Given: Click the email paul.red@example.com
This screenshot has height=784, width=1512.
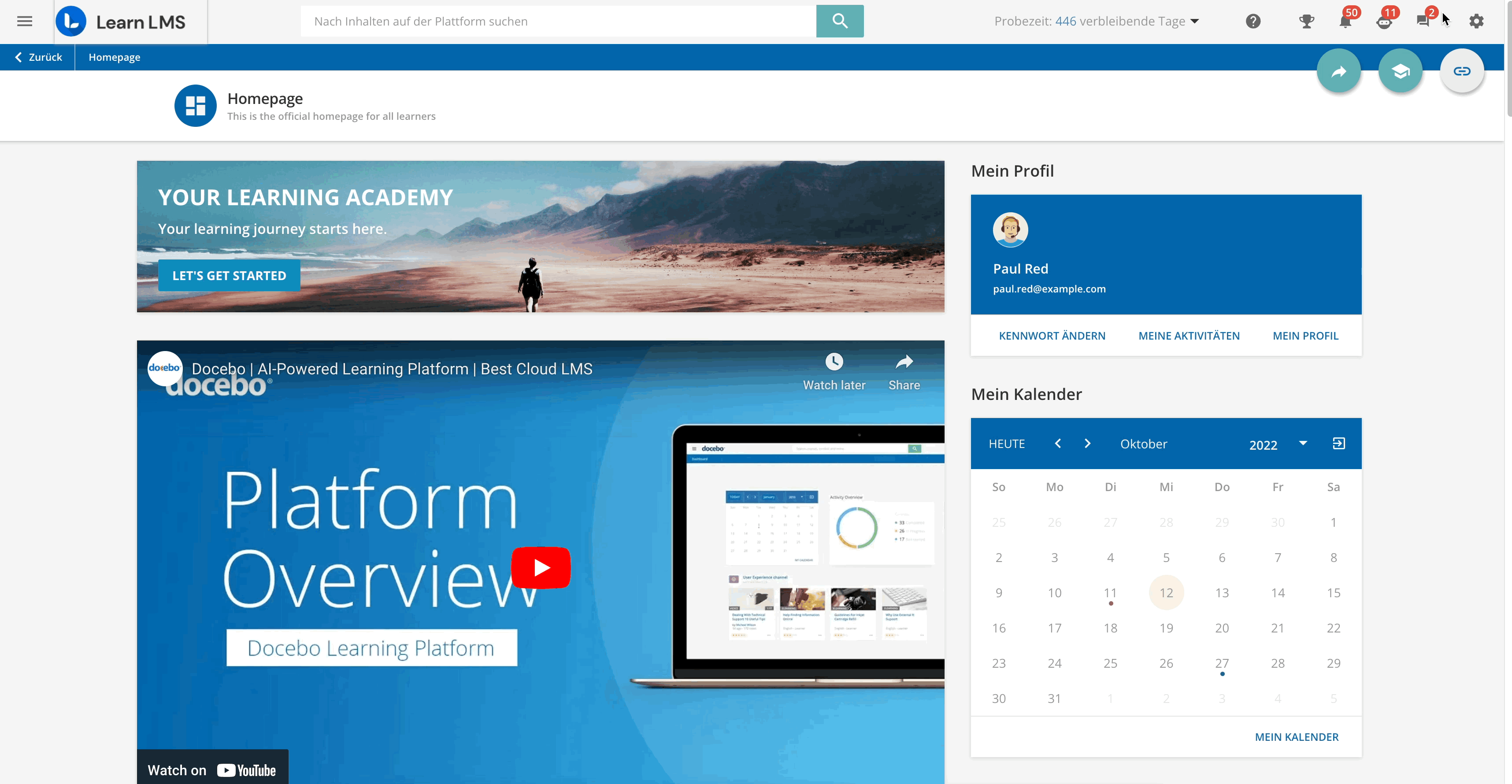Looking at the screenshot, I should pos(1049,289).
